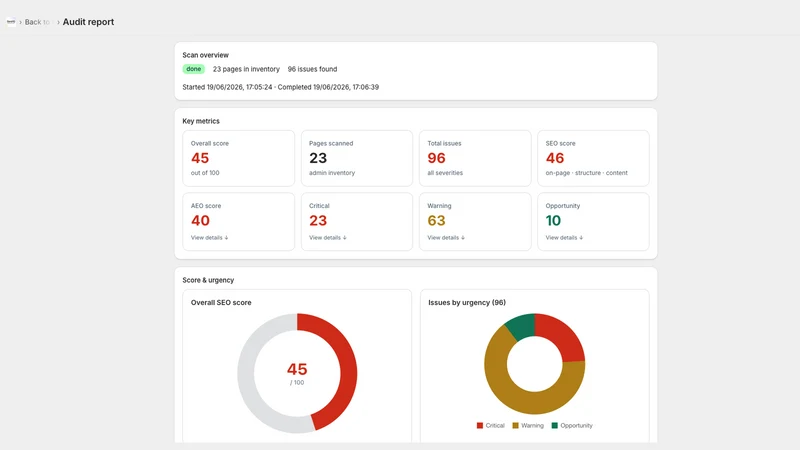The height and width of the screenshot is (450, 800).
Task: Click the 'admin inventory' caption
Action: [332, 173]
